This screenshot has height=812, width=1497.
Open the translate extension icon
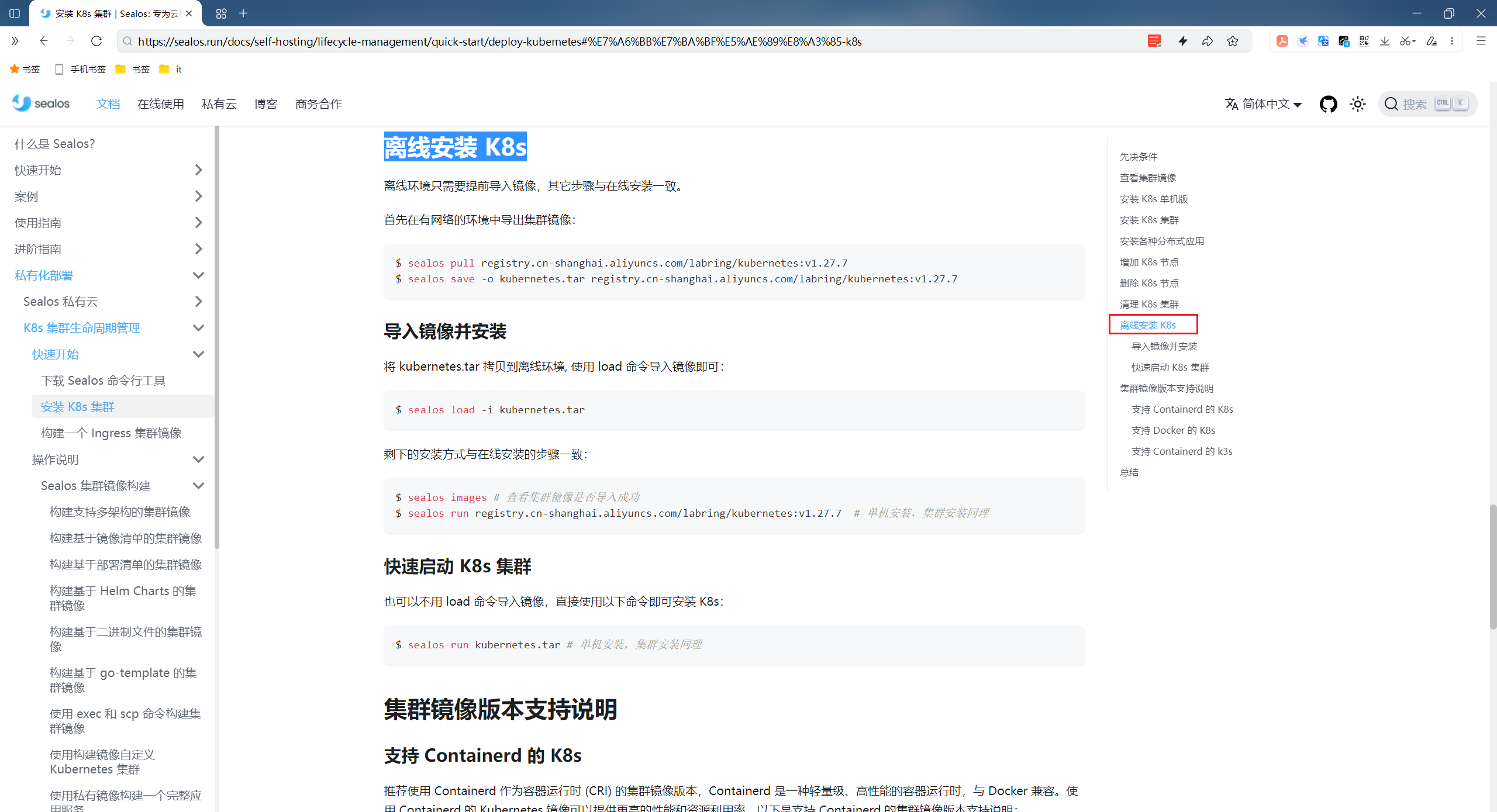click(x=1323, y=41)
